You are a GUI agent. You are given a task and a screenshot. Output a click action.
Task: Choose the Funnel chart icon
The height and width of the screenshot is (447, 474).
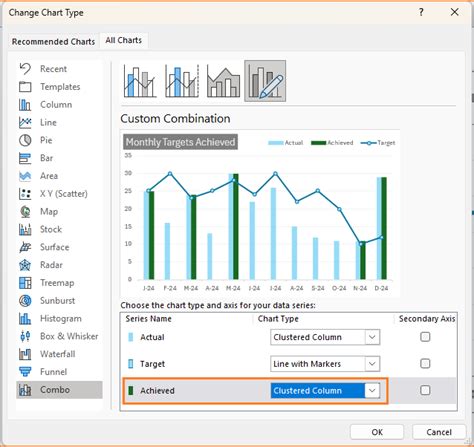(x=25, y=372)
